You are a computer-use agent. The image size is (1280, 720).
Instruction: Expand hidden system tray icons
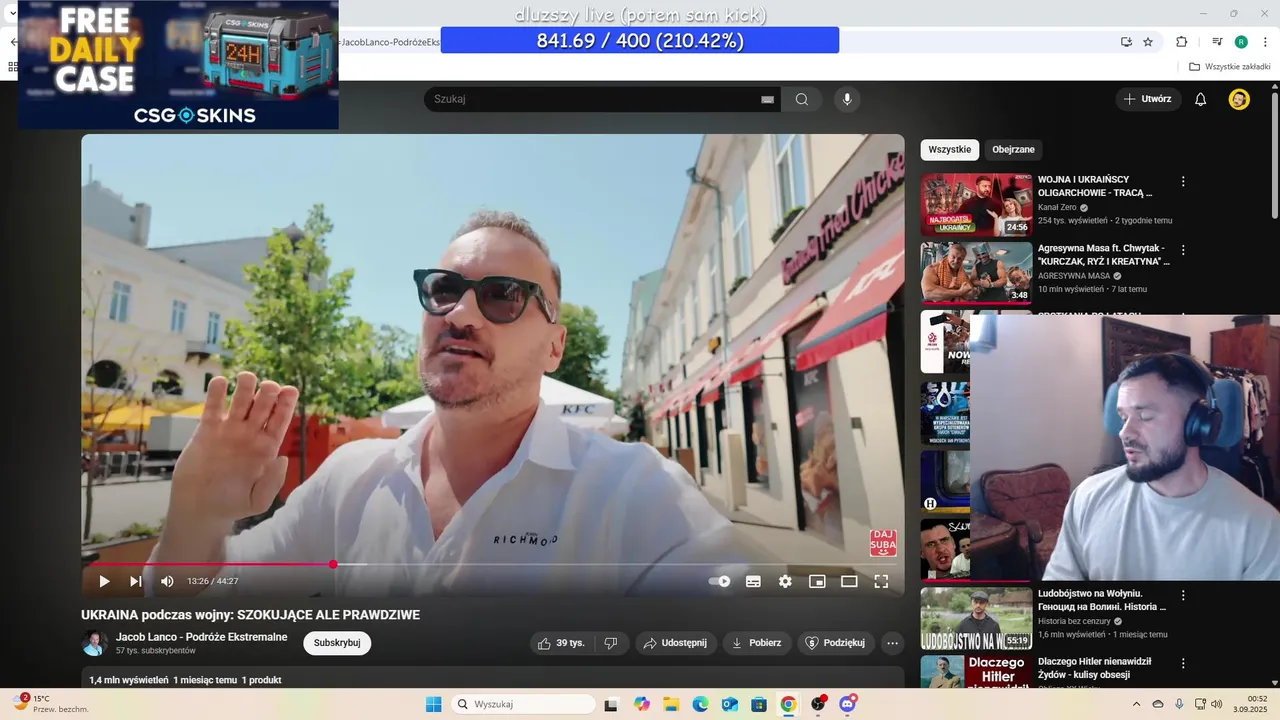coord(1136,704)
